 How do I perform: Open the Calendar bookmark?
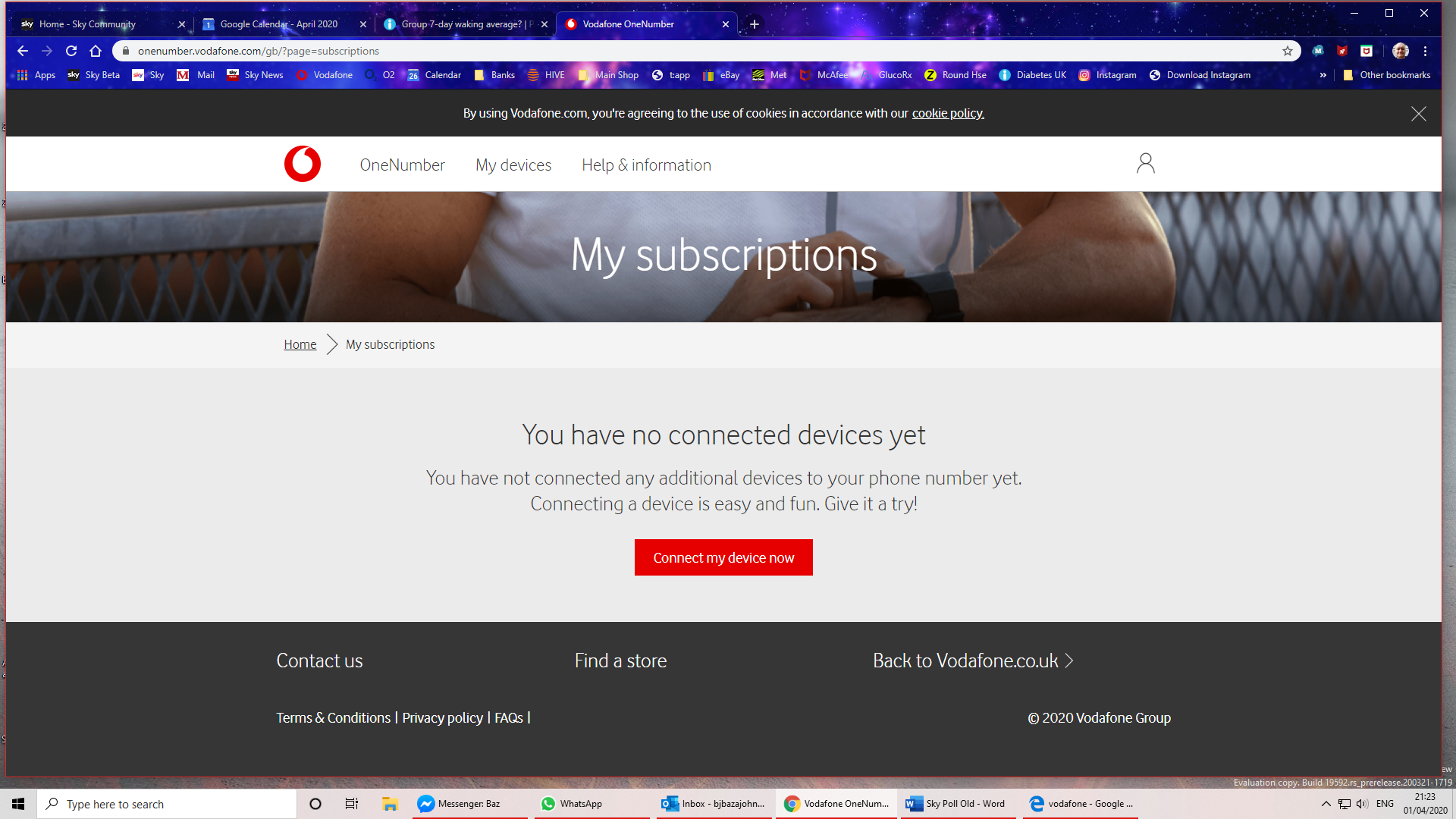tap(435, 75)
